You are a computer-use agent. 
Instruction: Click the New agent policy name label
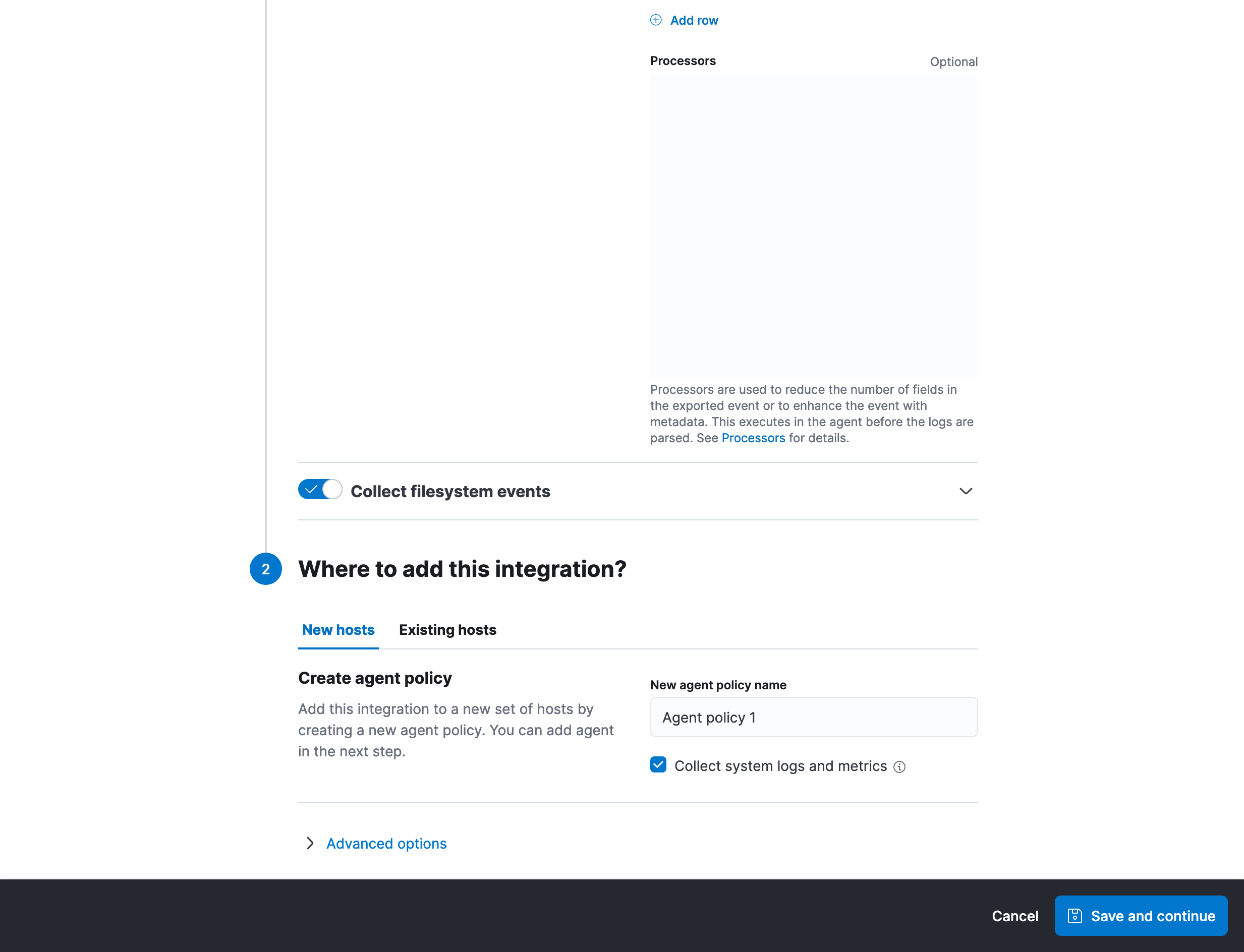pos(717,685)
